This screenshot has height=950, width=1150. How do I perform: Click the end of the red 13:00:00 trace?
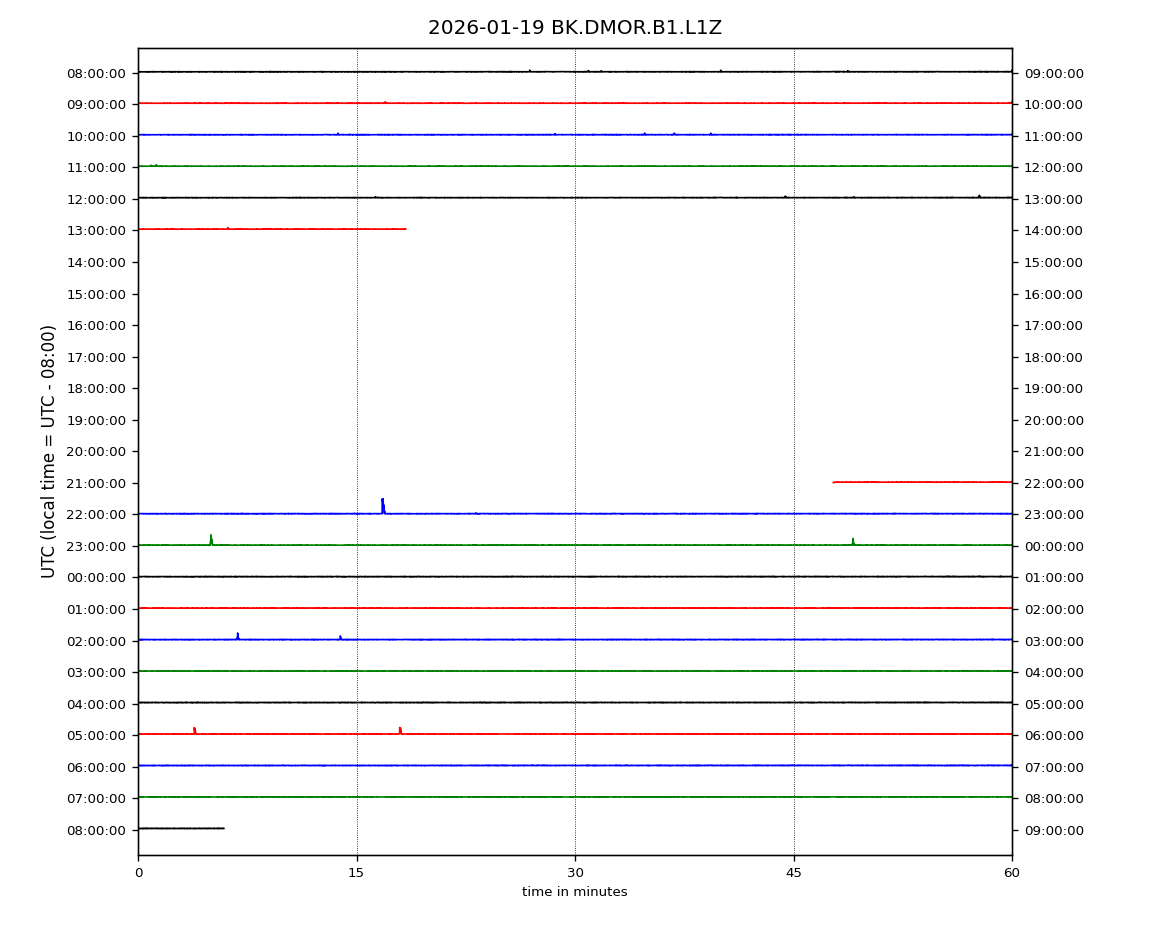point(404,229)
